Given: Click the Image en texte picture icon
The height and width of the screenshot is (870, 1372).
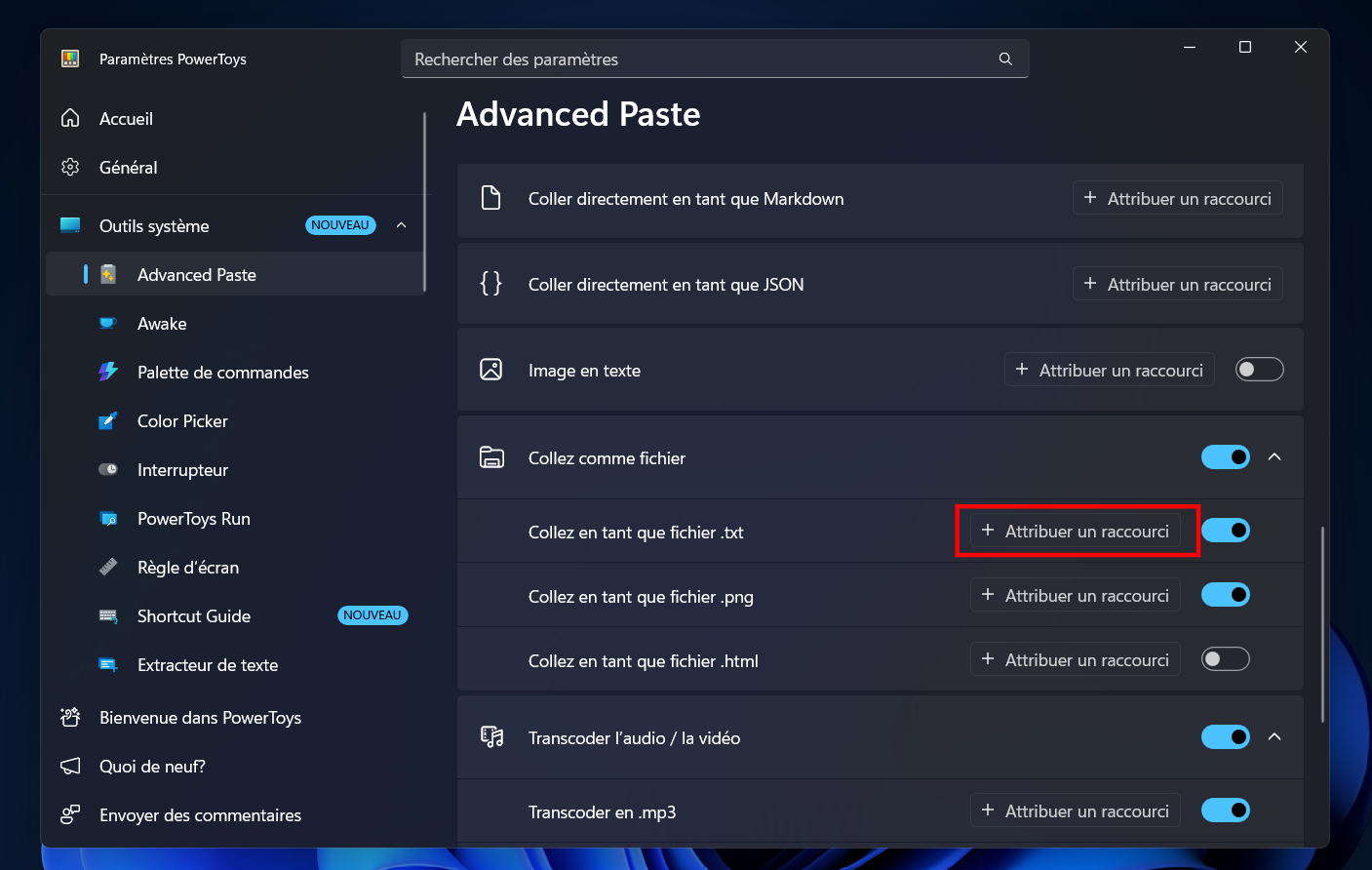Looking at the screenshot, I should [491, 370].
